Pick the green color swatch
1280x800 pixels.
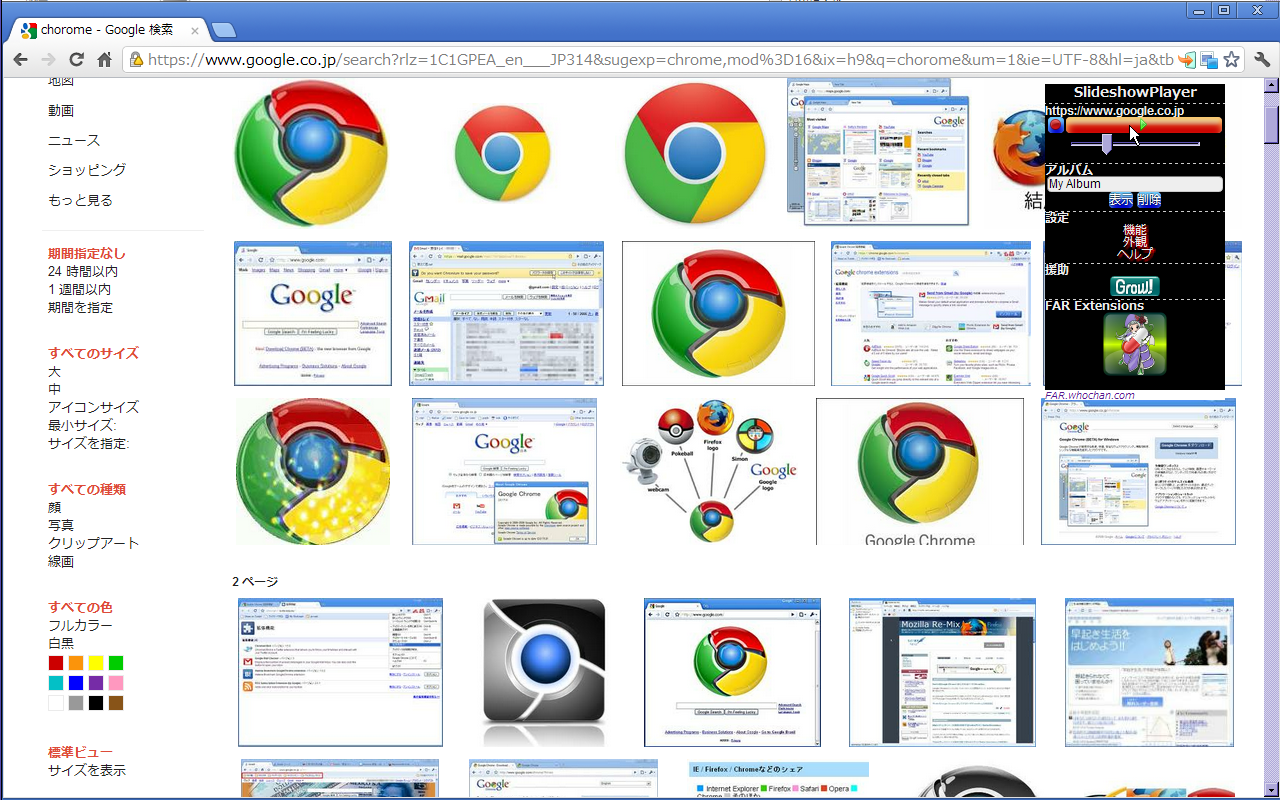[x=116, y=663]
